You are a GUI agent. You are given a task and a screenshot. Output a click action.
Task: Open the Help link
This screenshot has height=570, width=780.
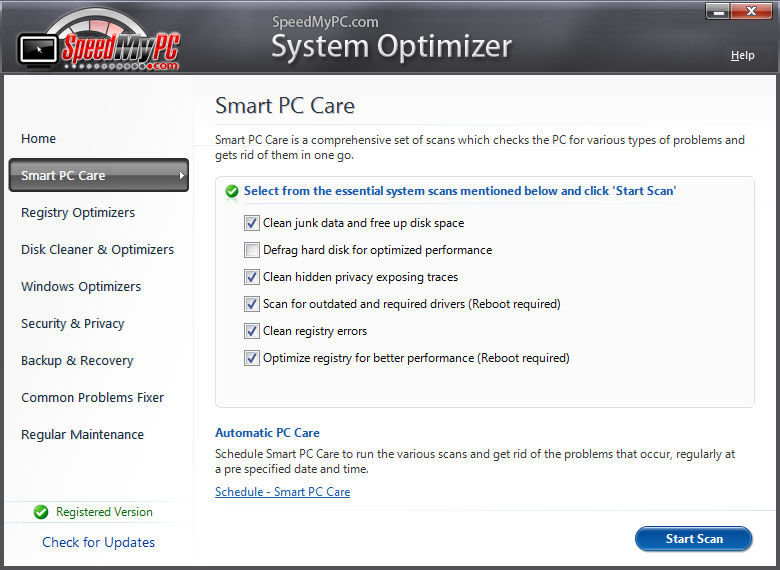pyautogui.click(x=743, y=55)
